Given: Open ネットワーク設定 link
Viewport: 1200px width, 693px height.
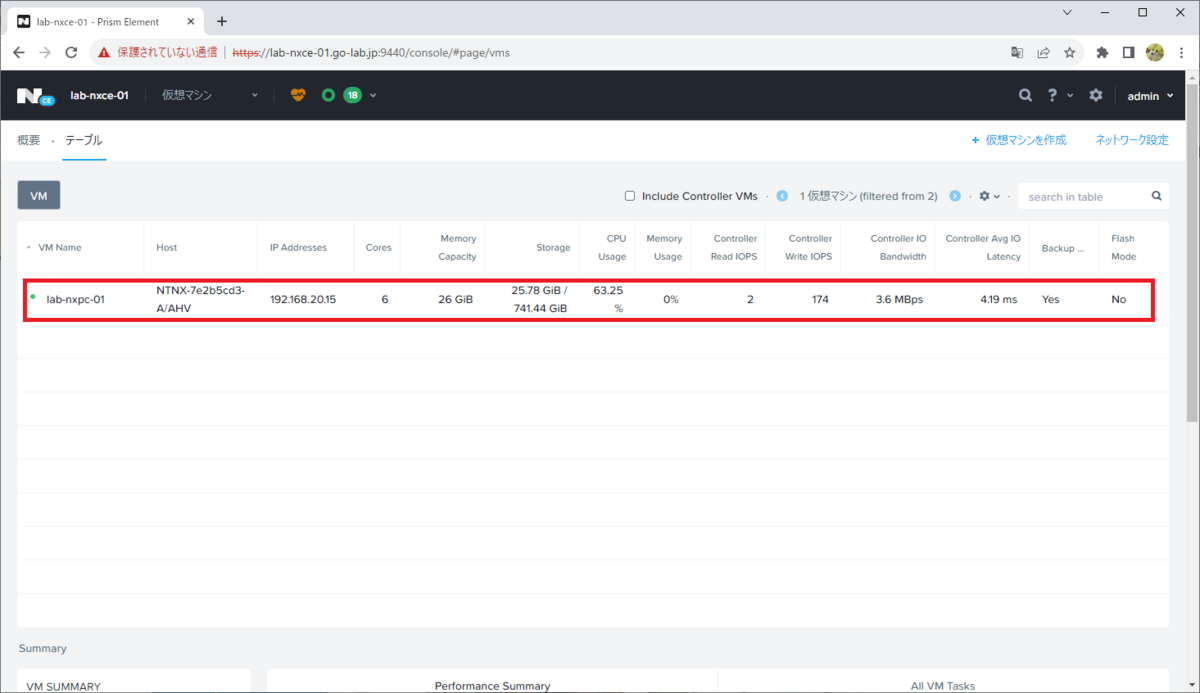Looking at the screenshot, I should coord(1132,140).
